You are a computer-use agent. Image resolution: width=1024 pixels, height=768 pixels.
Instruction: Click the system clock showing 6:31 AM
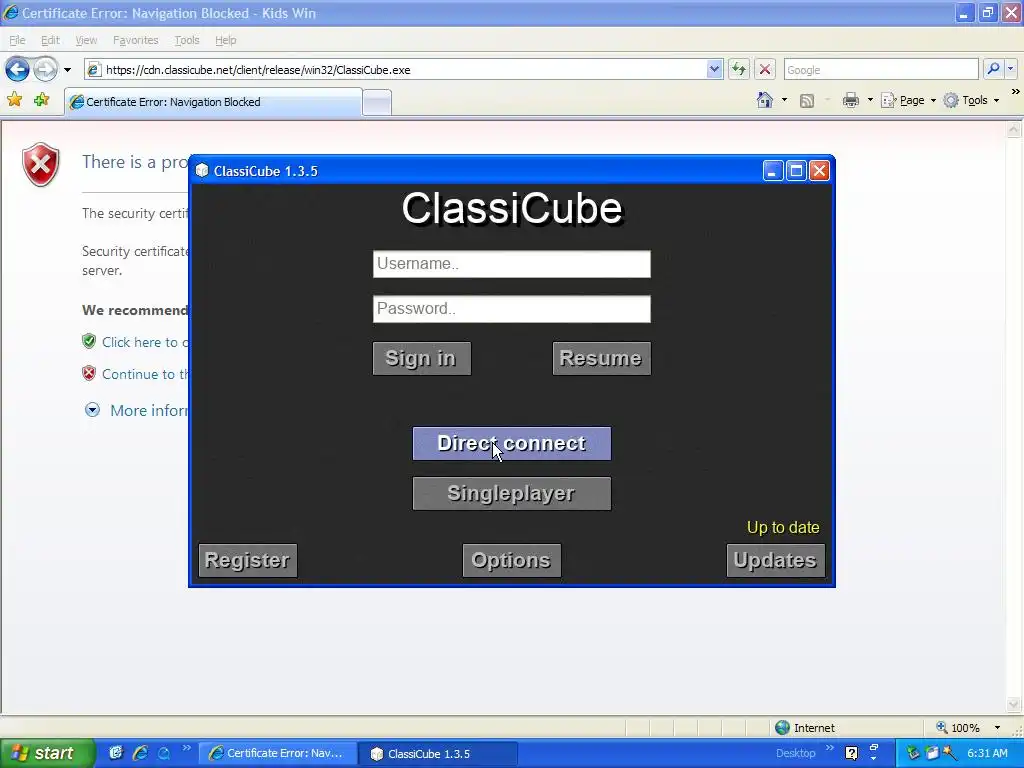987,753
